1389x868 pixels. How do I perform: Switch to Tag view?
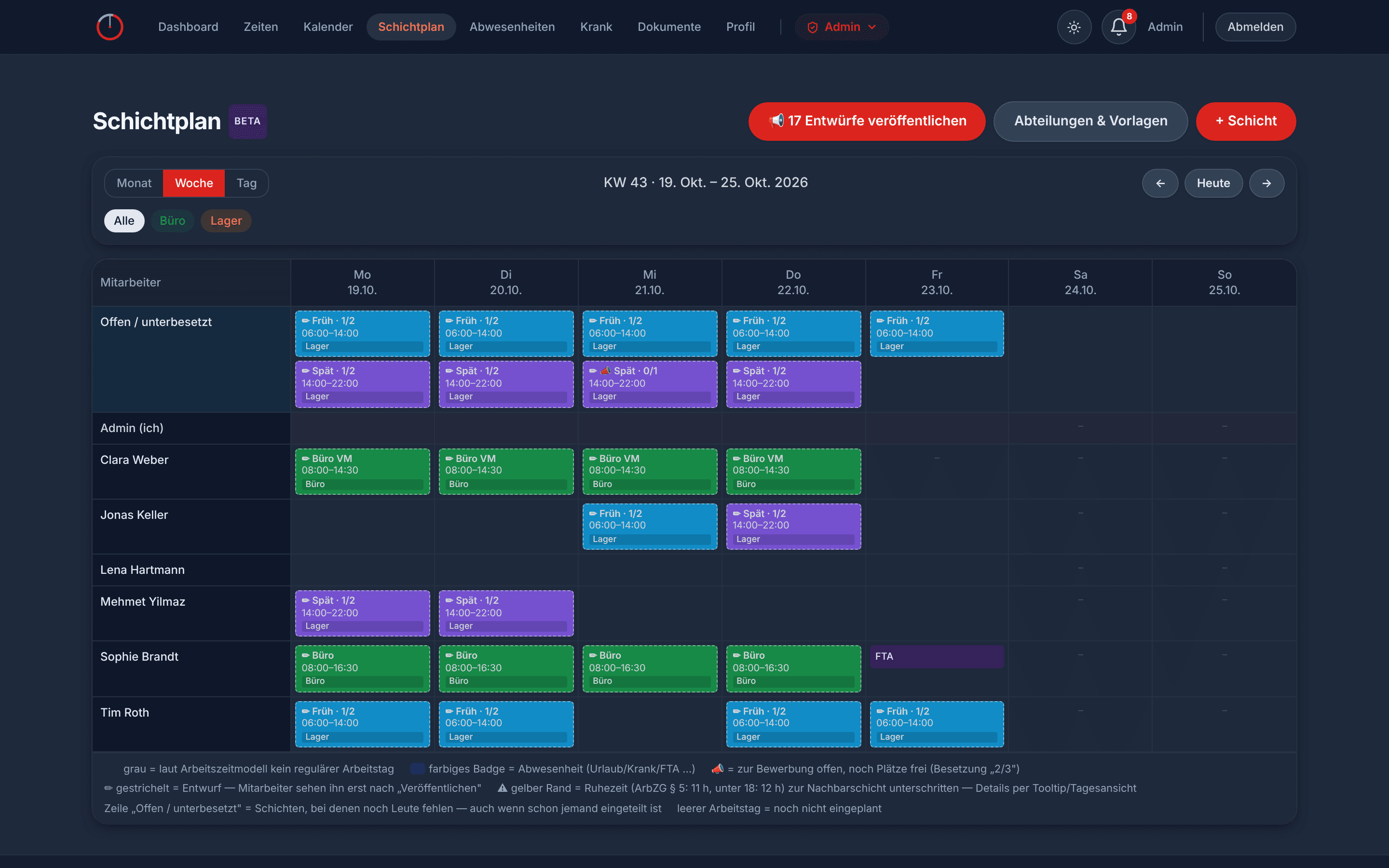(x=247, y=183)
